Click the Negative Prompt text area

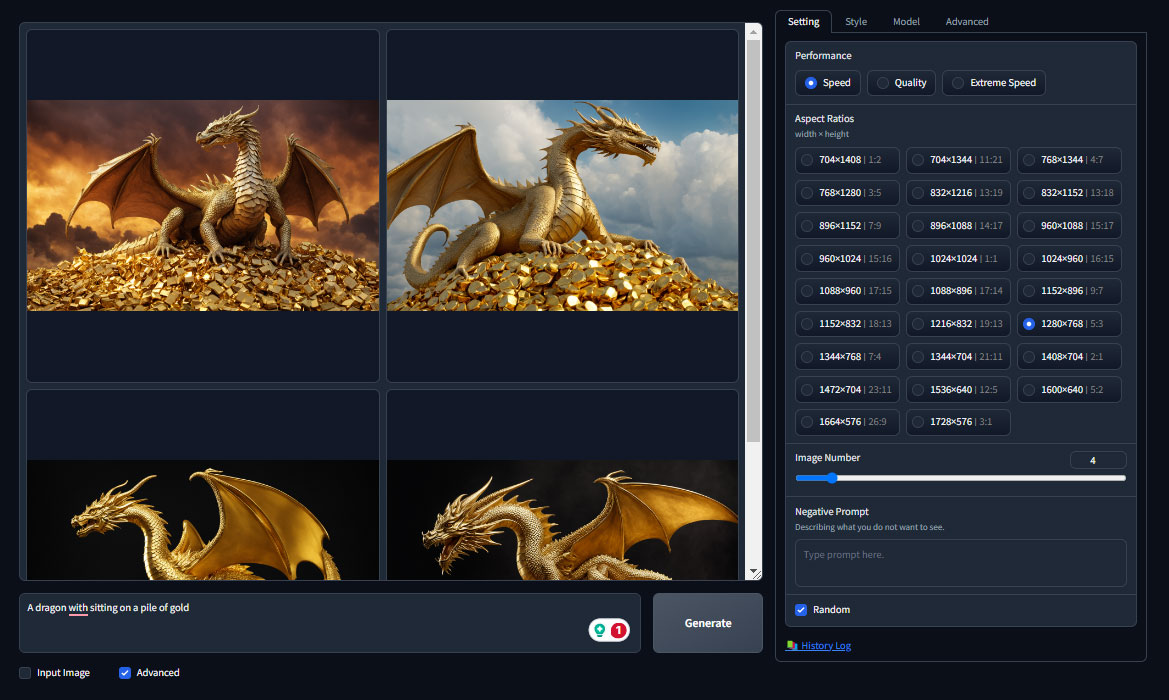point(960,563)
